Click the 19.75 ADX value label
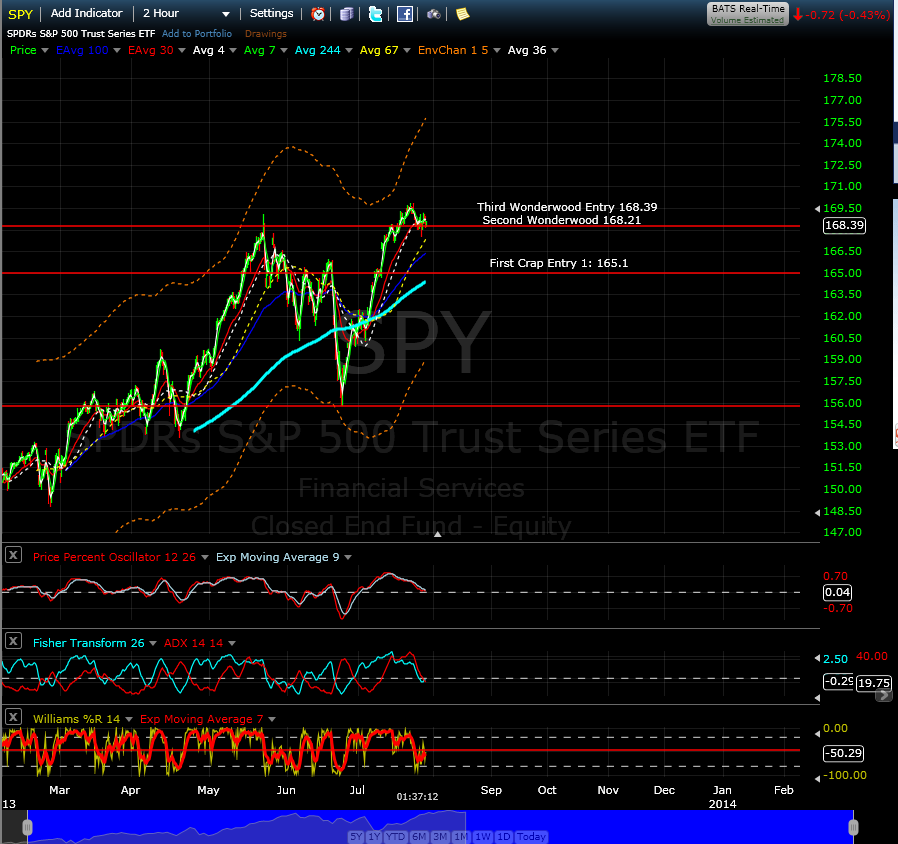The image size is (898, 844). (x=874, y=683)
